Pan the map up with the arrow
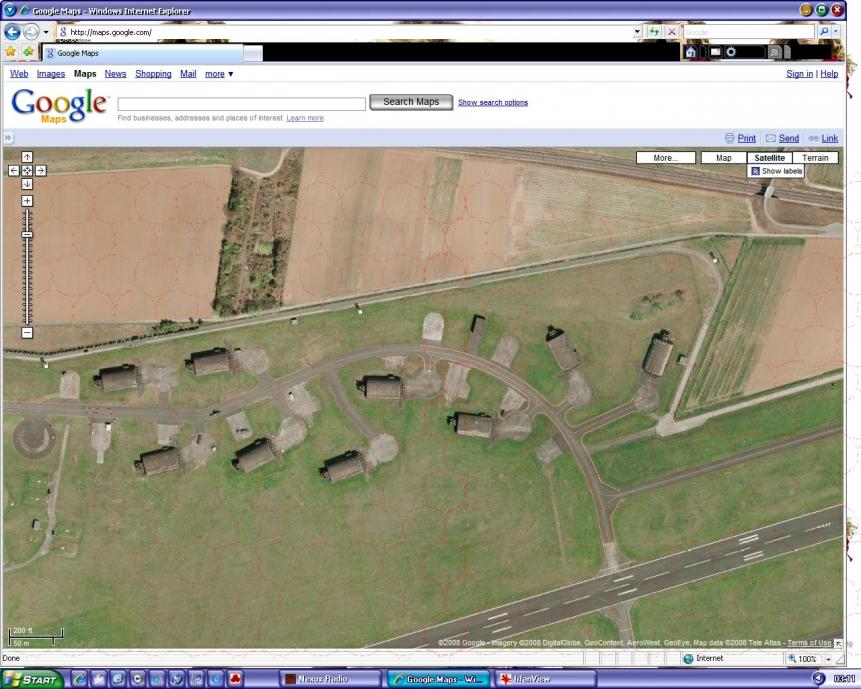The image size is (861, 689). [27, 157]
